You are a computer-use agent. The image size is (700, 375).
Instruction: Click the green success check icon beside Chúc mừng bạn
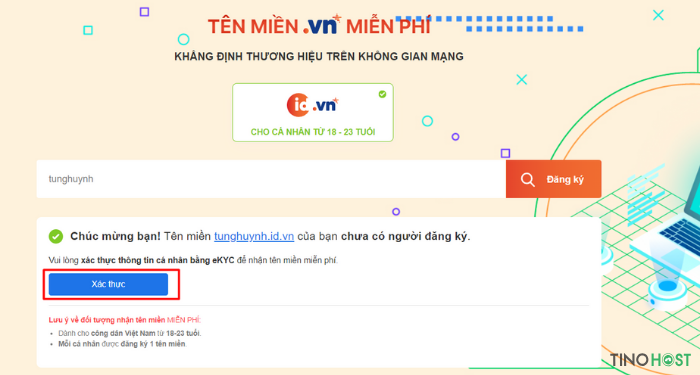56,236
